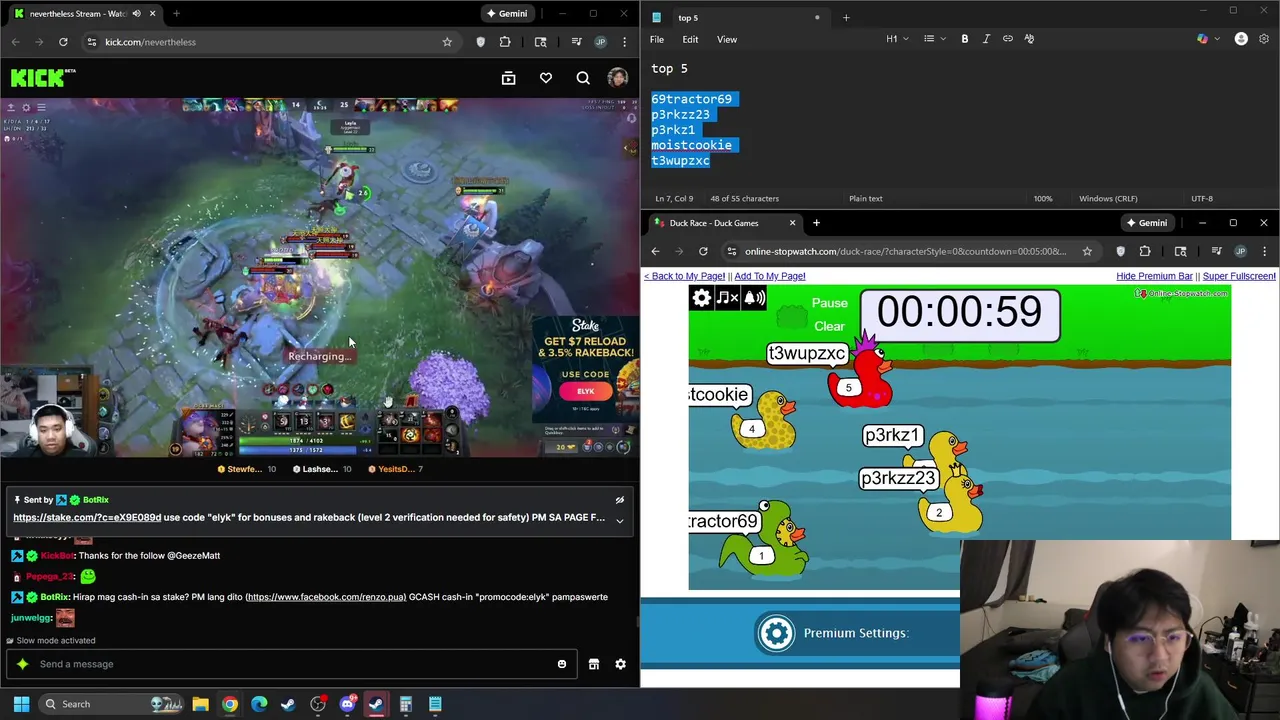Screen dimensions: 1280x720
Task: Reload the Kick browser page
Action: pyautogui.click(x=63, y=42)
